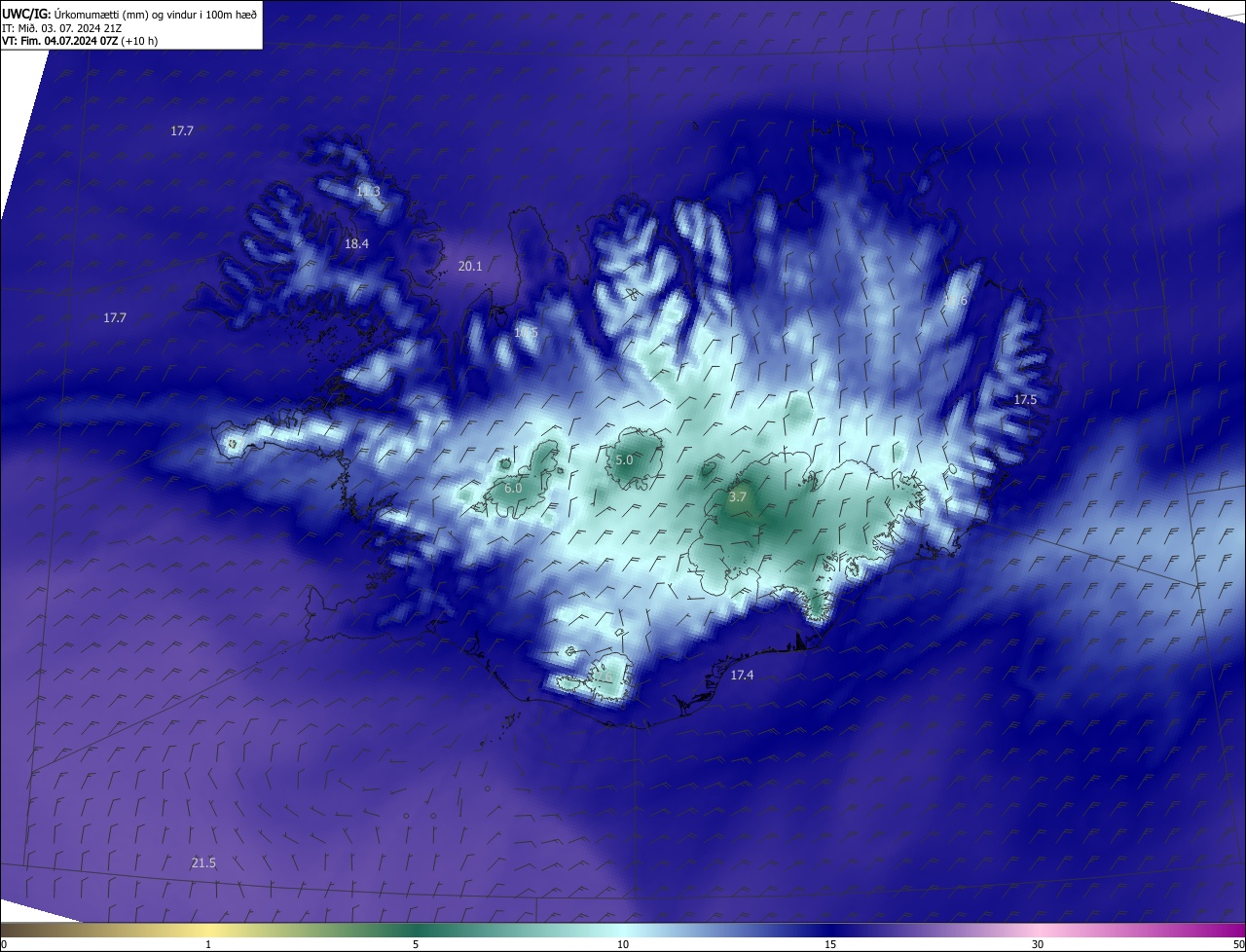Click the 10 tick on the colour scale
Screen dimensions: 1246x952
tap(623, 944)
